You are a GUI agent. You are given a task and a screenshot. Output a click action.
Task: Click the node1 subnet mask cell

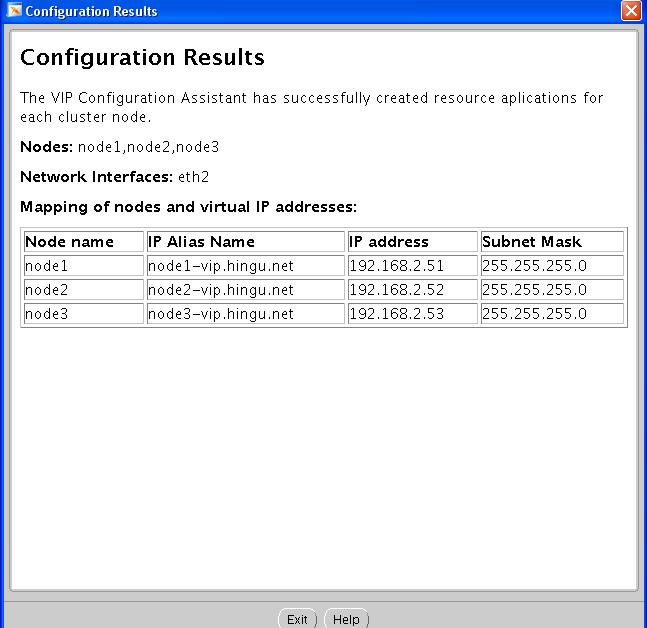point(551,265)
